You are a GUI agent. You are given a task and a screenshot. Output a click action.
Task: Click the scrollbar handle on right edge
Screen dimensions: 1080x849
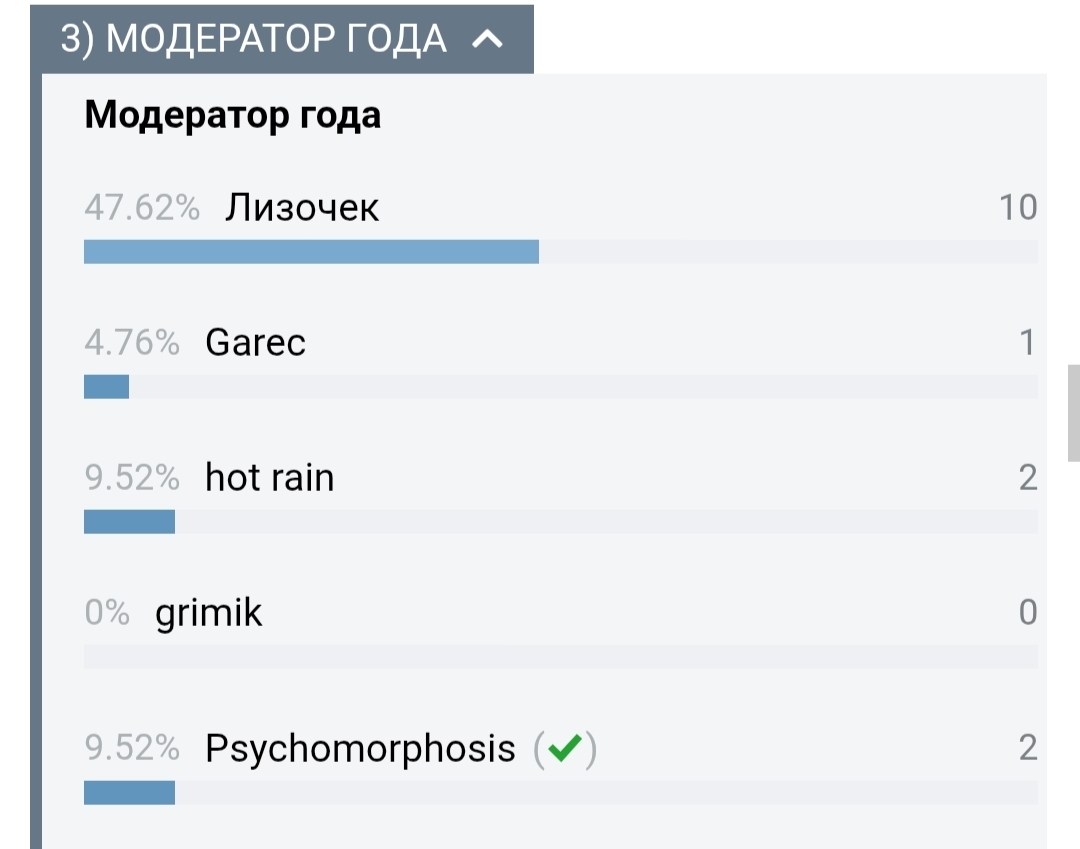click(x=1074, y=410)
